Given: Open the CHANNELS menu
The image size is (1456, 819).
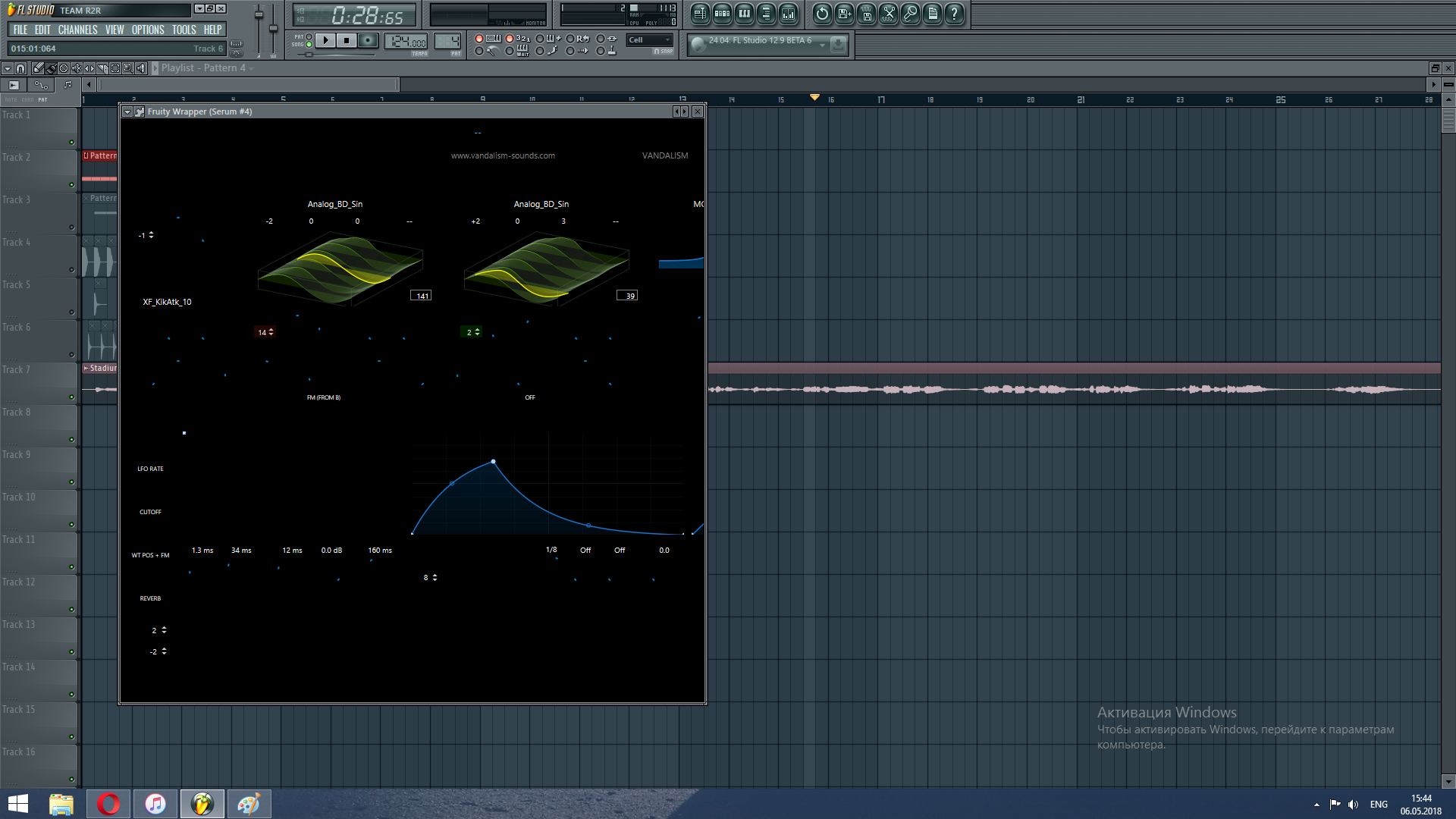Looking at the screenshot, I should 77,30.
